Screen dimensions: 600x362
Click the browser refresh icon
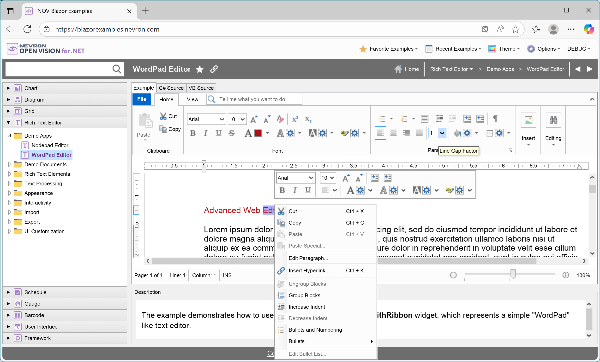[x=27, y=29]
